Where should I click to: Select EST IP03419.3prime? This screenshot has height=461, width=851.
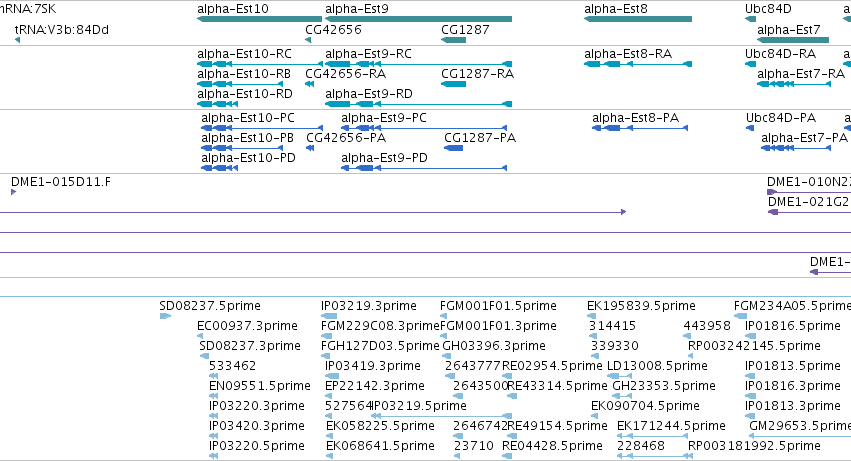click(373, 366)
